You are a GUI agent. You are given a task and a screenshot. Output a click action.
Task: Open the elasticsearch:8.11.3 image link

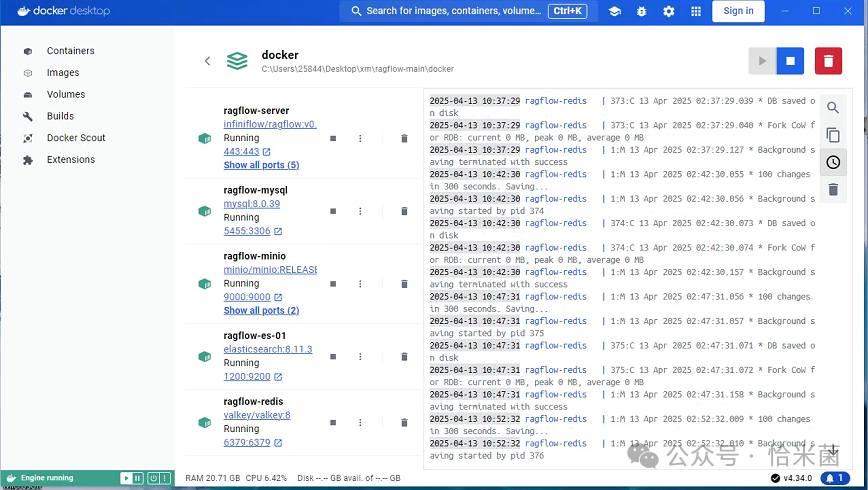268,349
